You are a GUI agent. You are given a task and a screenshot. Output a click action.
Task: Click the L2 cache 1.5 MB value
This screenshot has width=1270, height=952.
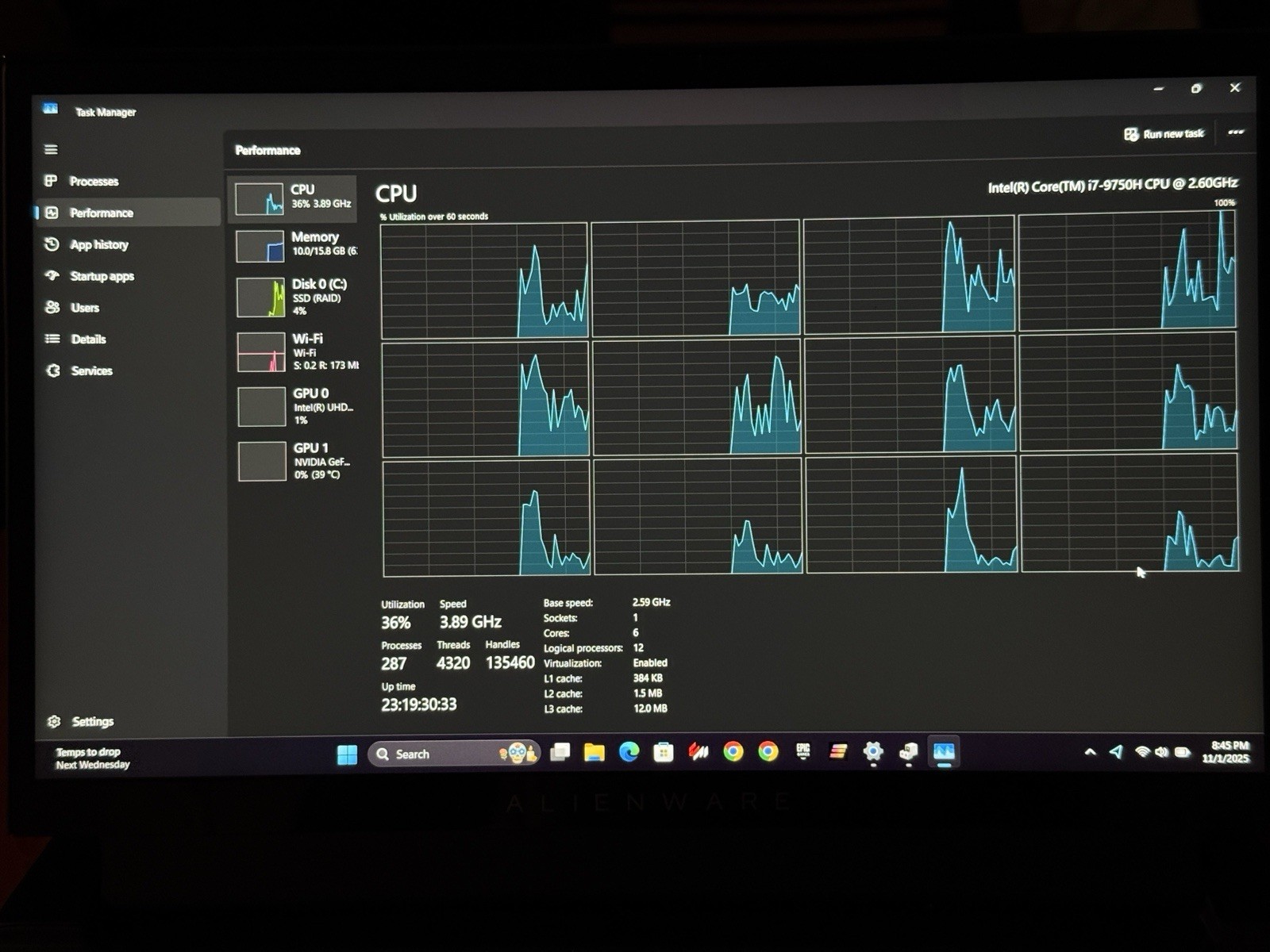coord(648,693)
